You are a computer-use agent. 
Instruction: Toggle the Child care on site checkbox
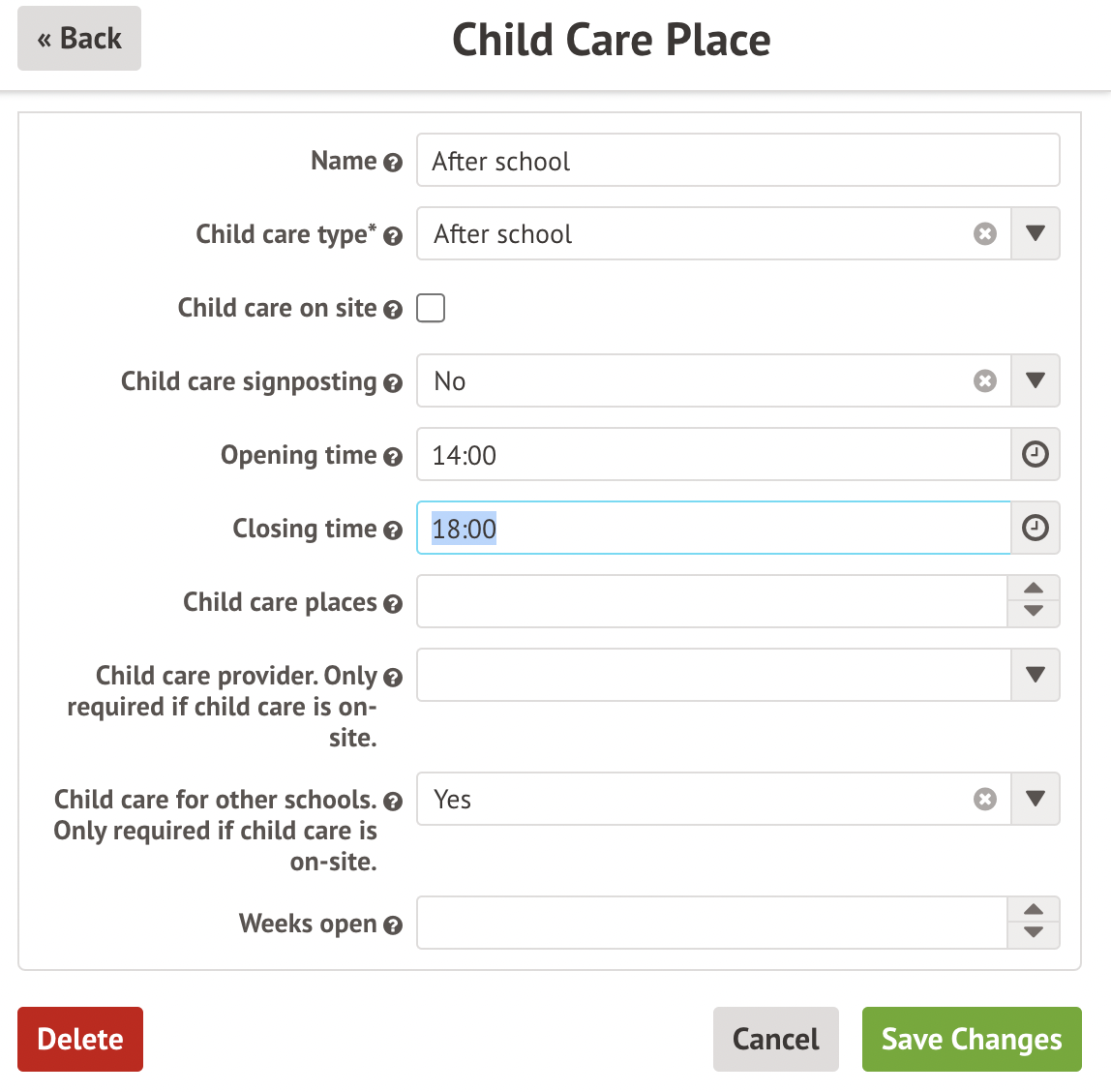431,308
